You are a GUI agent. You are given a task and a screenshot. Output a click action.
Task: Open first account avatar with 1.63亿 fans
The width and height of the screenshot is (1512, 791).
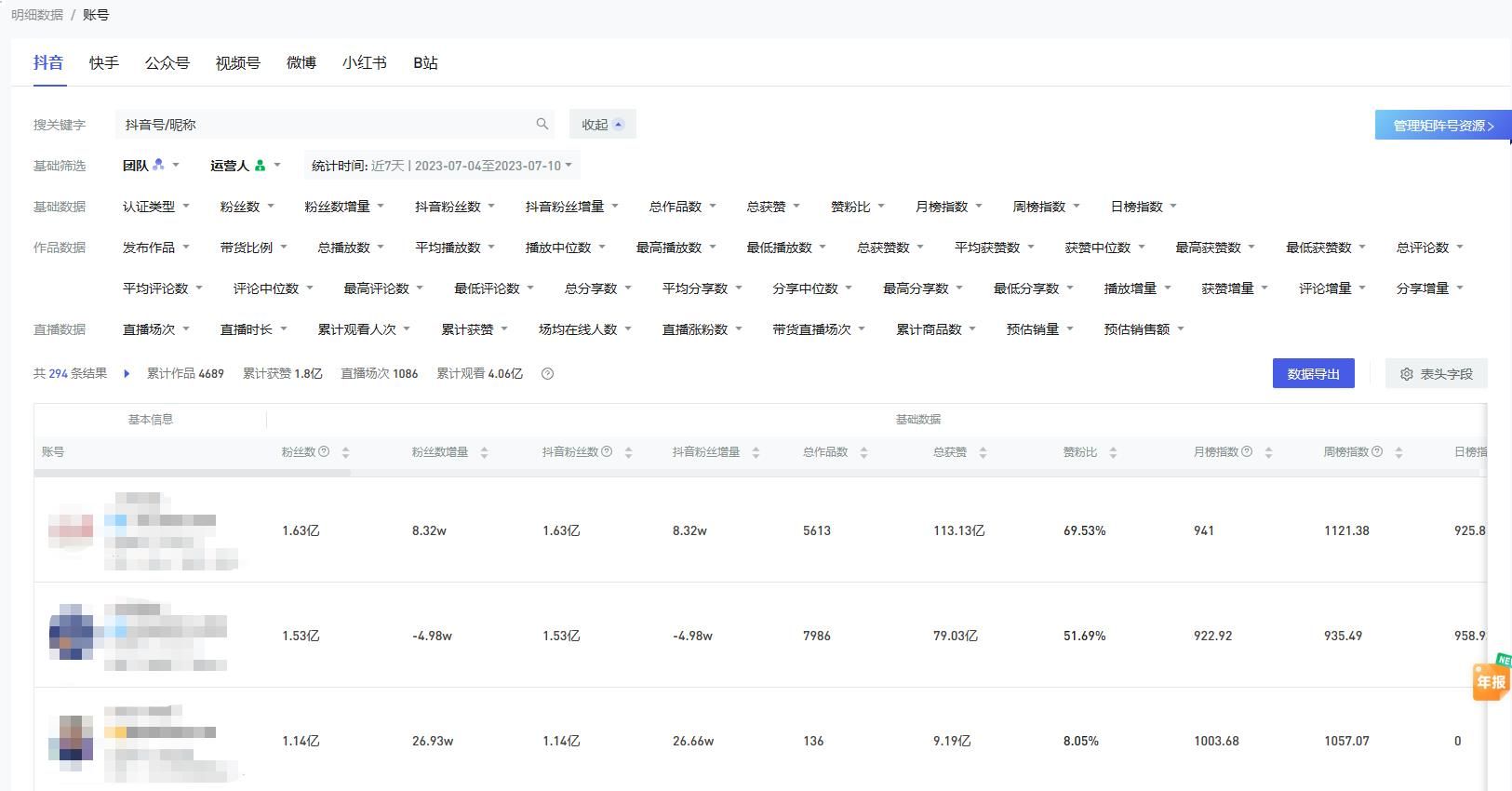(x=71, y=529)
